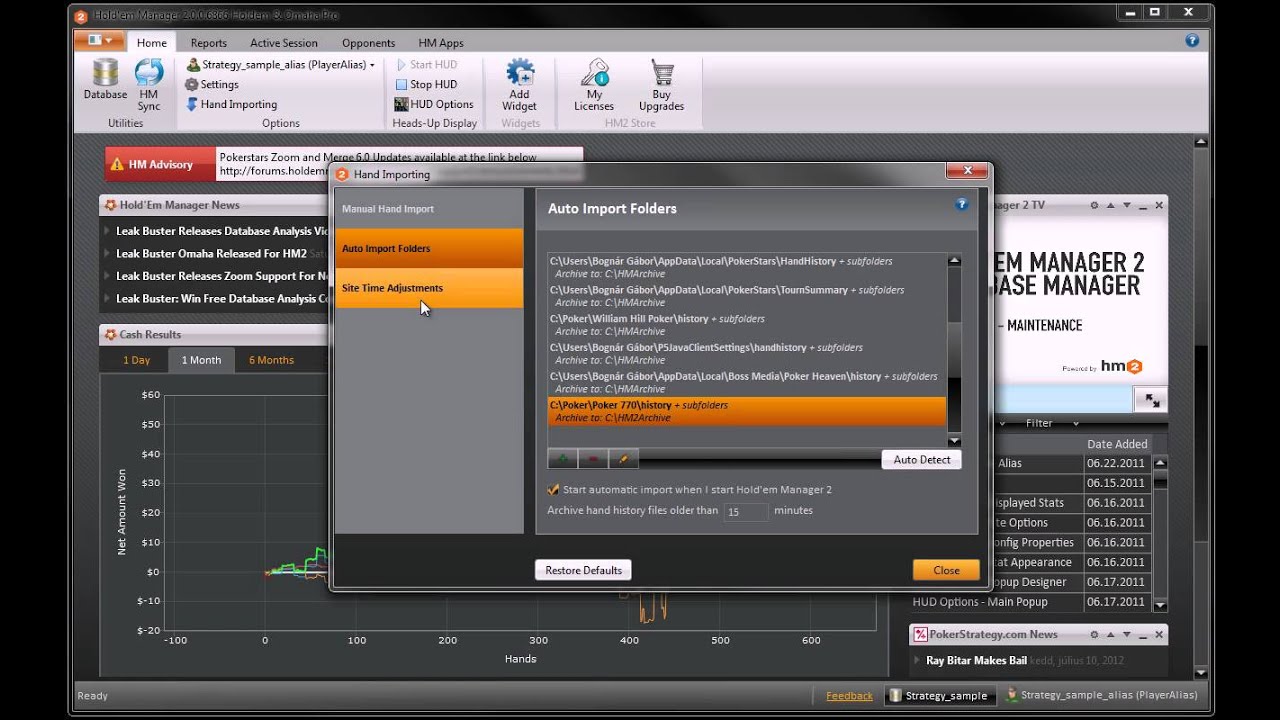Click the Auto Detect button

click(921, 459)
